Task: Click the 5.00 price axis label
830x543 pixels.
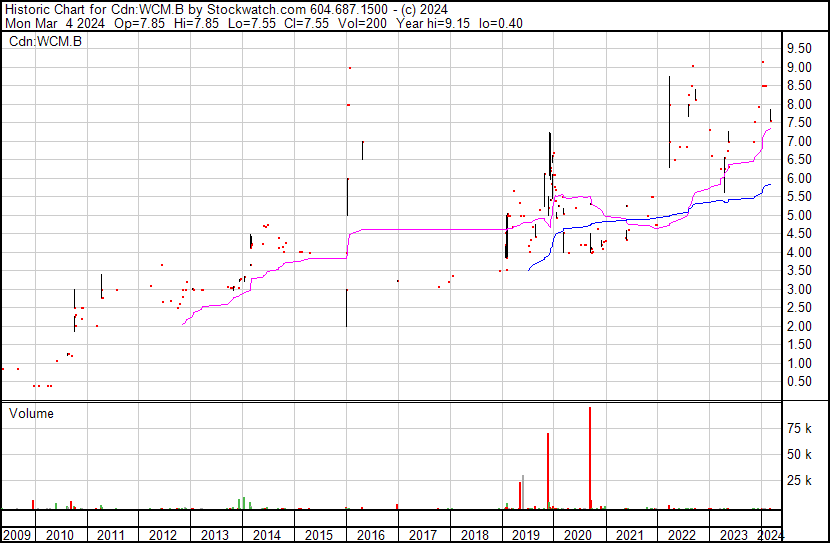Action: [798, 215]
